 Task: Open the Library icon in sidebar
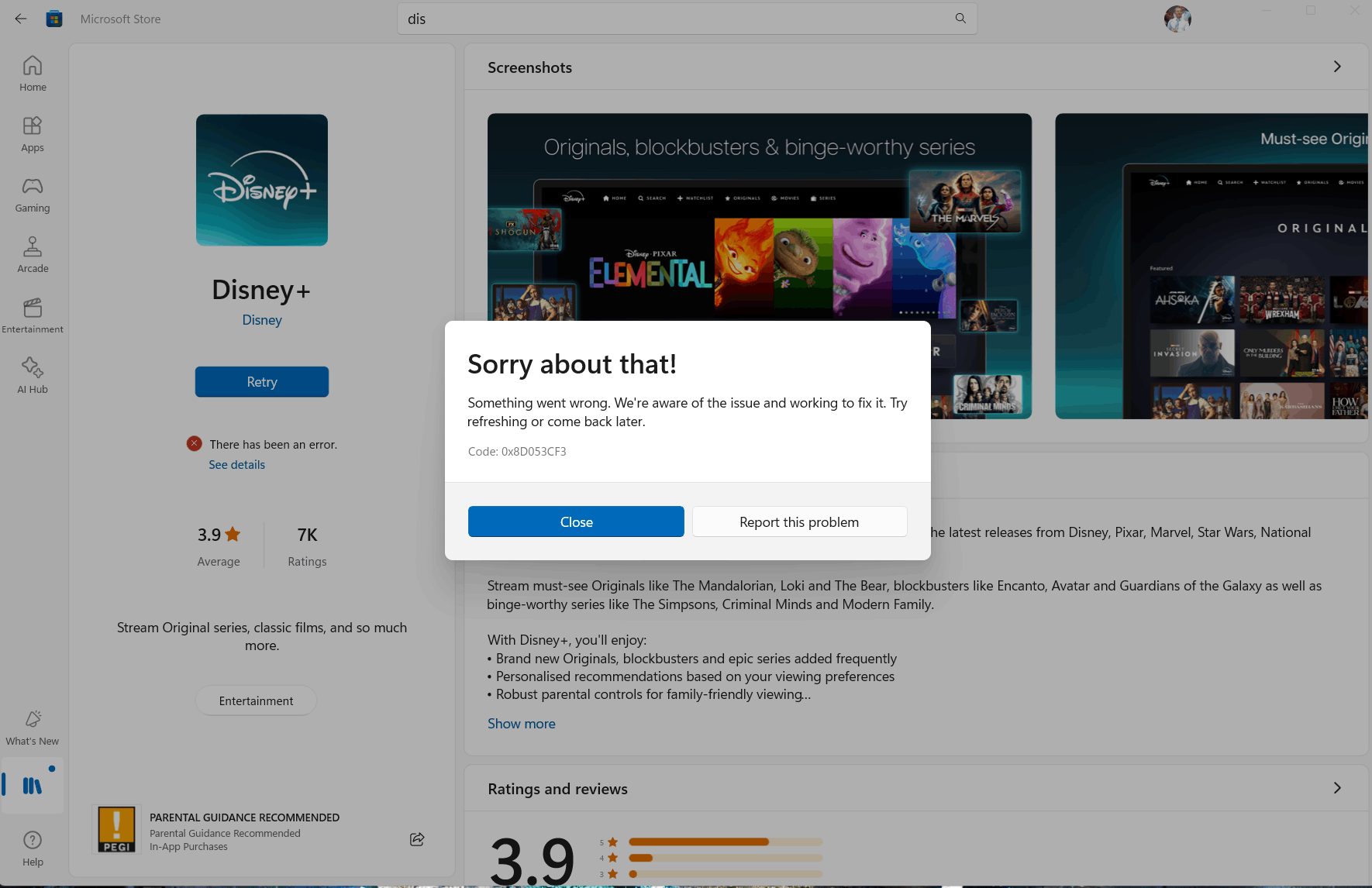coord(33,786)
